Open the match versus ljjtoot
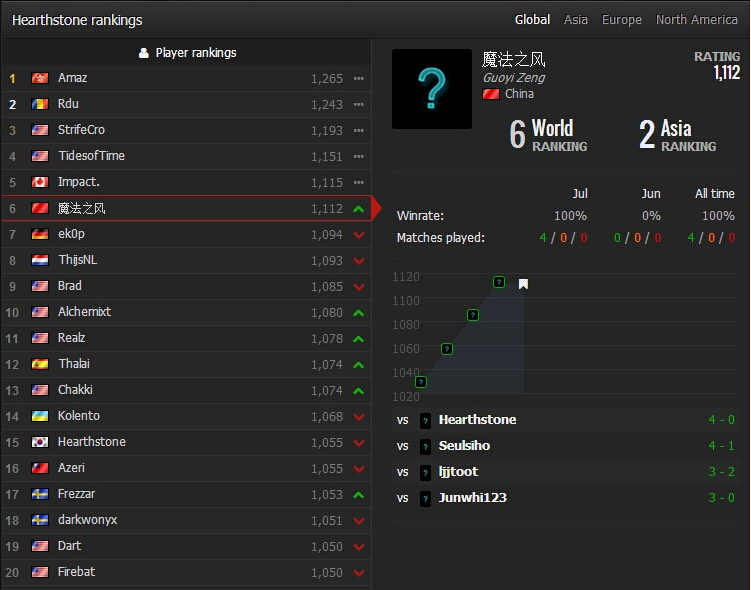Image resolution: width=751 pixels, height=590 pixels. coord(566,472)
